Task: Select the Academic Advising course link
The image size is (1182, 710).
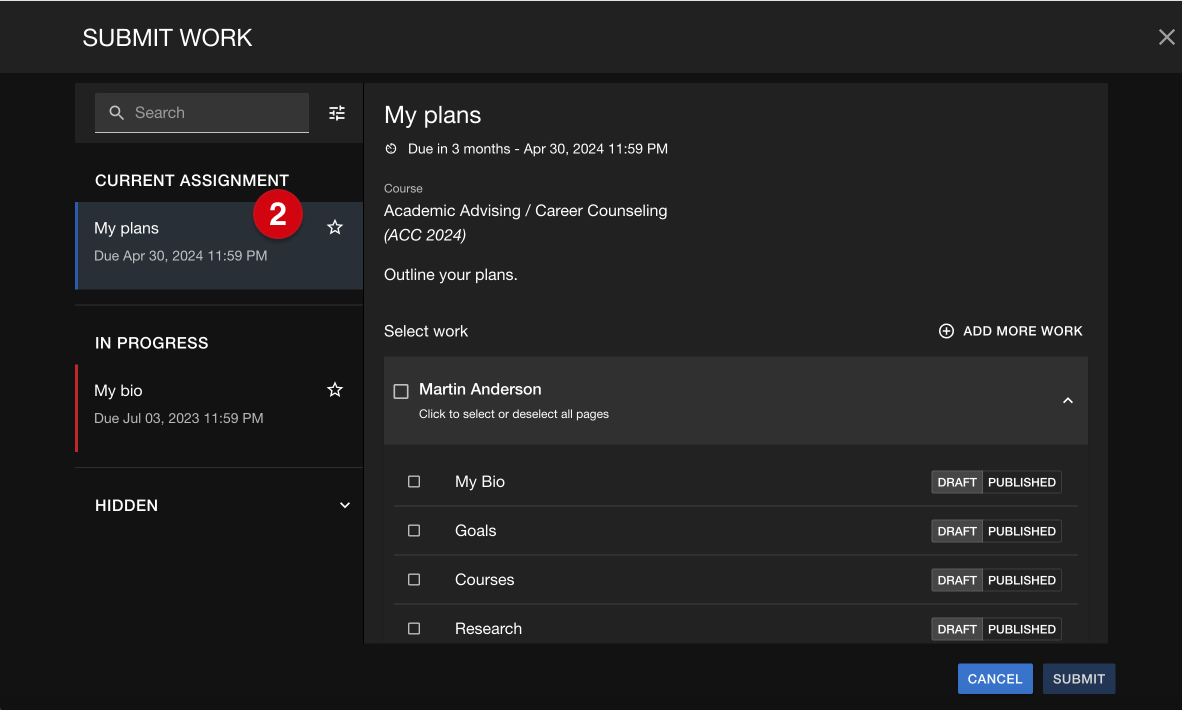Action: tap(525, 210)
